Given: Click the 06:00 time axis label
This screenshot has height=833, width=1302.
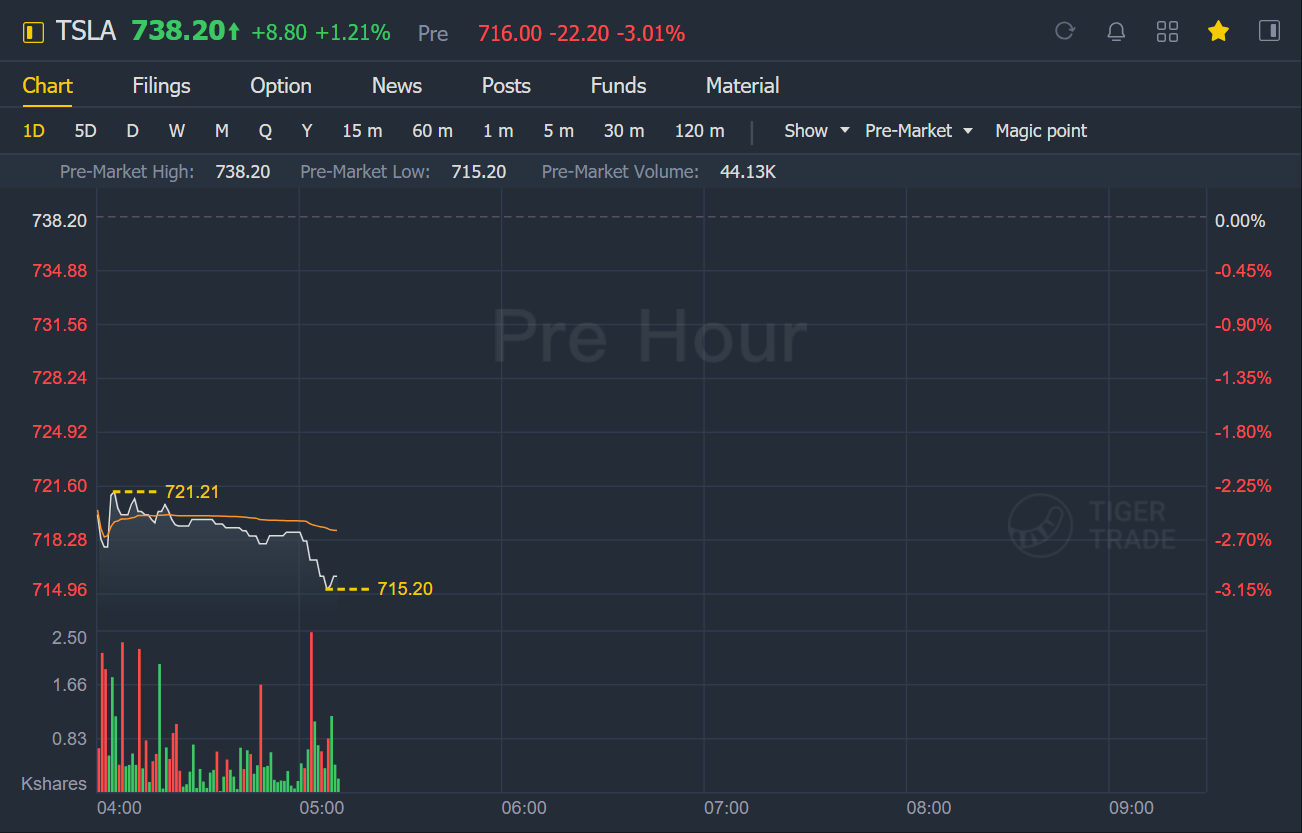Looking at the screenshot, I should tap(524, 807).
